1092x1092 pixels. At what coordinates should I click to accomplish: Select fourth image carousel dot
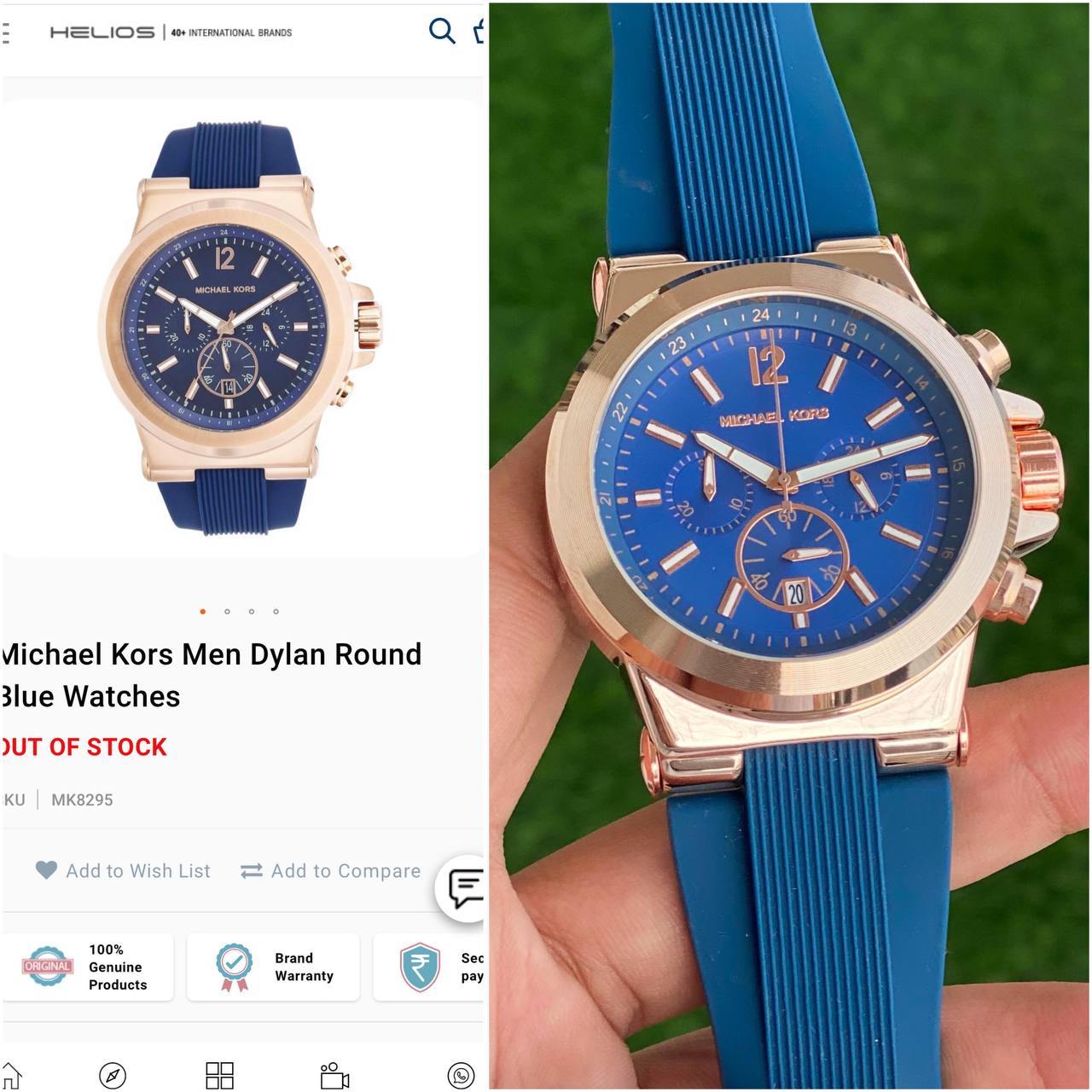(276, 612)
